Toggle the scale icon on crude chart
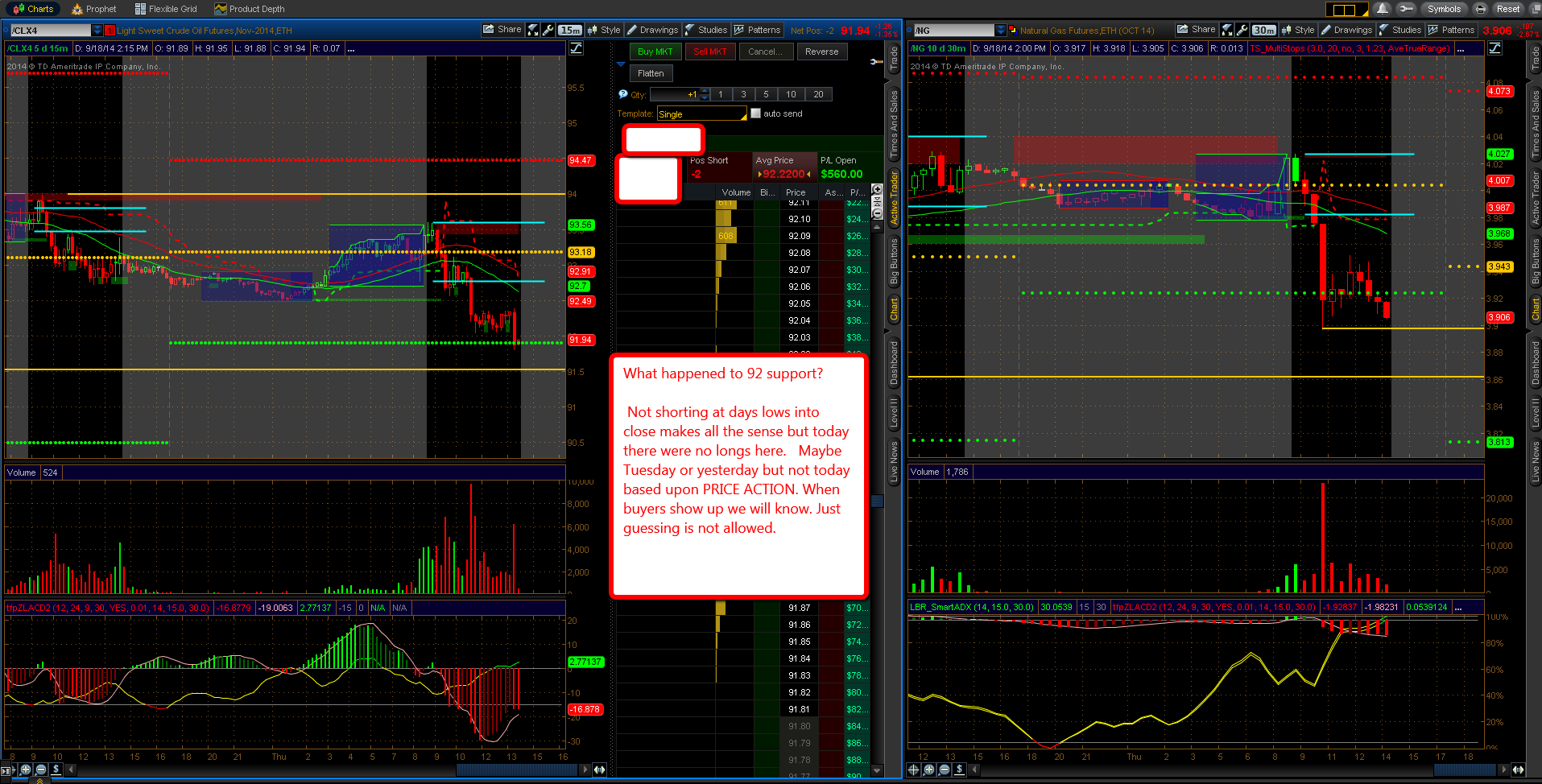 (x=577, y=48)
